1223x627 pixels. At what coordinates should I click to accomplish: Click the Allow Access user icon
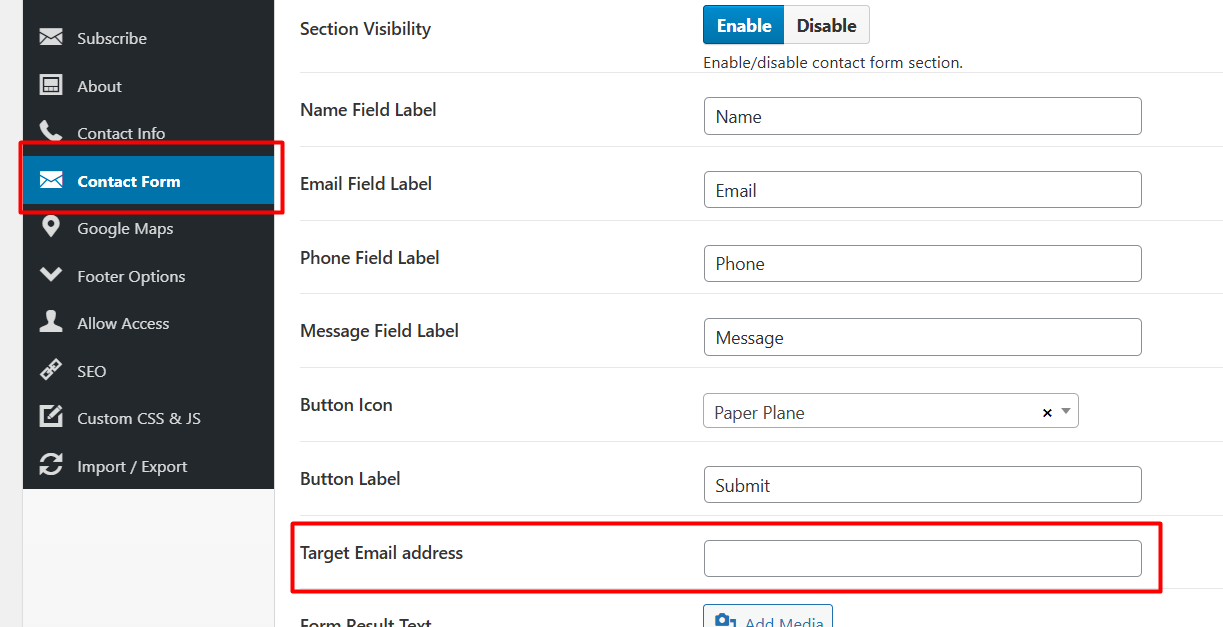point(50,321)
